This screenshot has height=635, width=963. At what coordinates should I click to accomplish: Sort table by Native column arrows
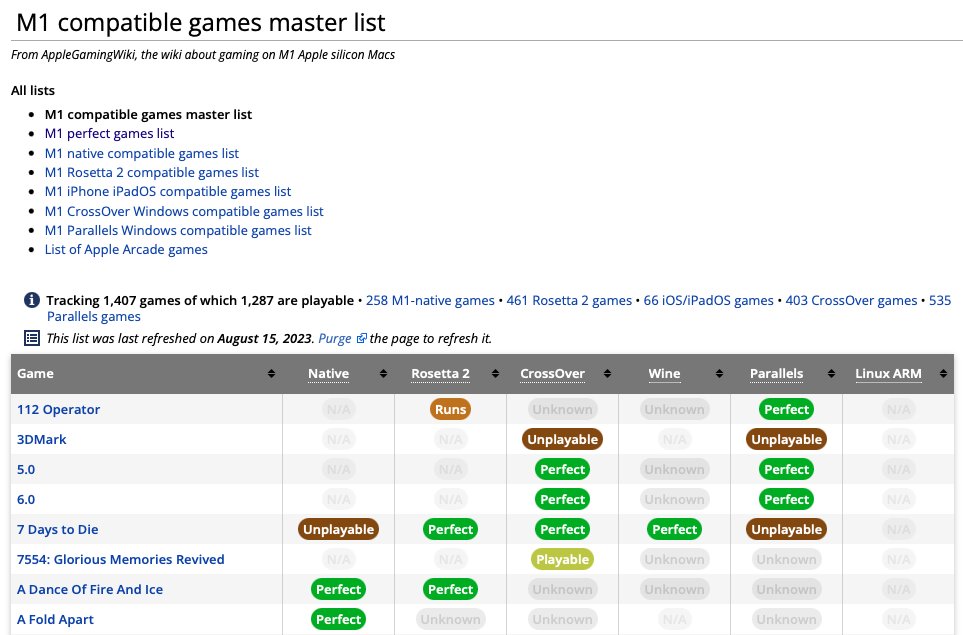click(383, 374)
